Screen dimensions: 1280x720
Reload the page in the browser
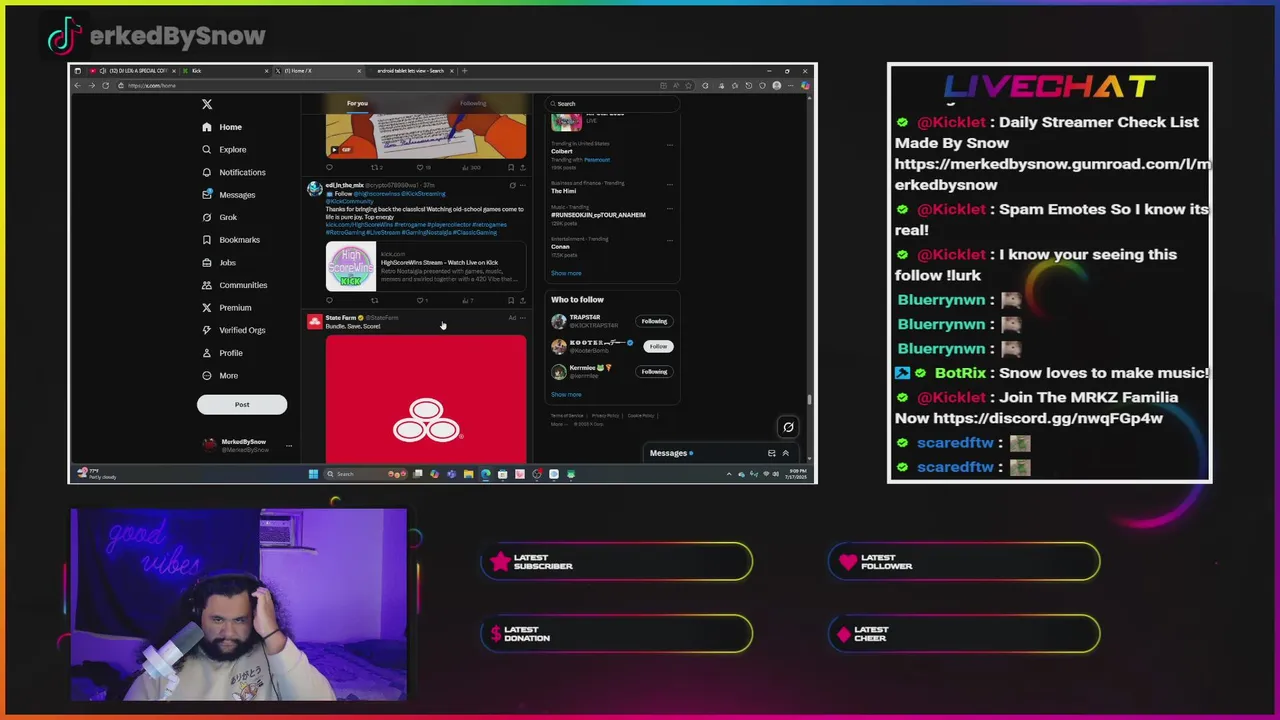(105, 85)
